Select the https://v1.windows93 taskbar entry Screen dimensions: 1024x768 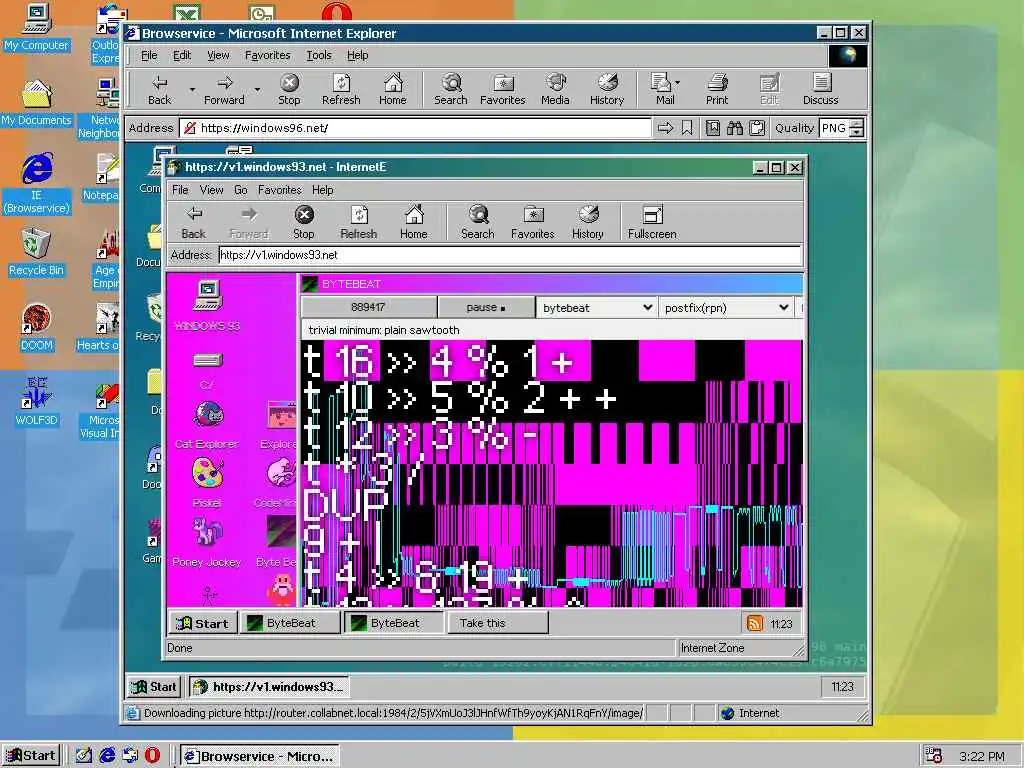pos(268,686)
